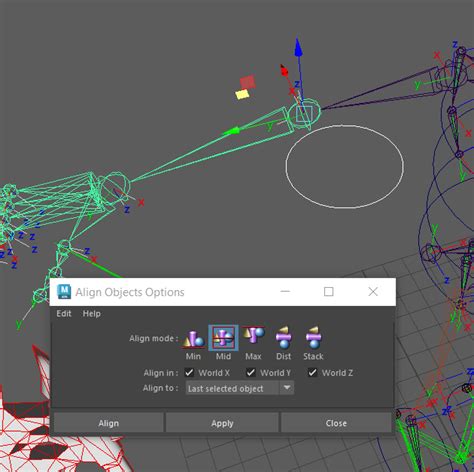Select the Stack align mode icon
The width and height of the screenshot is (474, 472).
313,337
